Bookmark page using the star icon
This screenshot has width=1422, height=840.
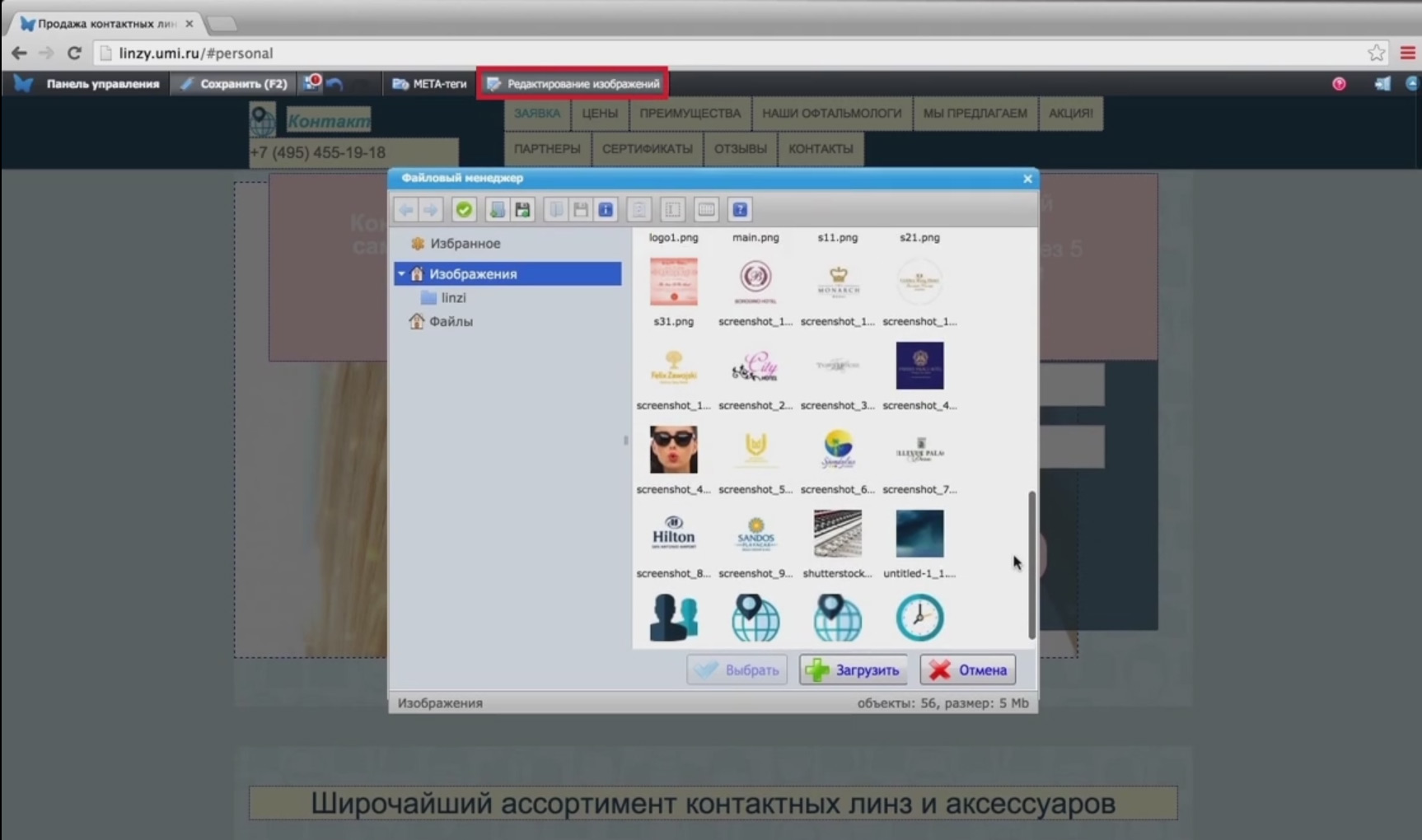tap(1376, 53)
